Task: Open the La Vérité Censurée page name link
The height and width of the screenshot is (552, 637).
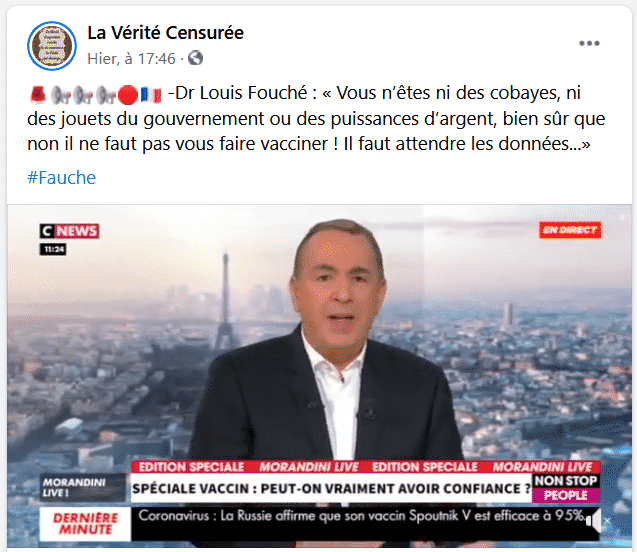Action: pyautogui.click(x=165, y=32)
